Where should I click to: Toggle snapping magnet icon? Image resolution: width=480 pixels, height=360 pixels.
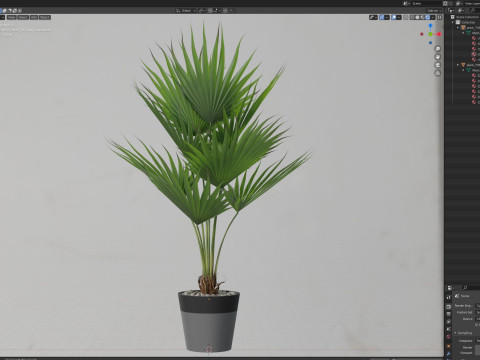210,11
